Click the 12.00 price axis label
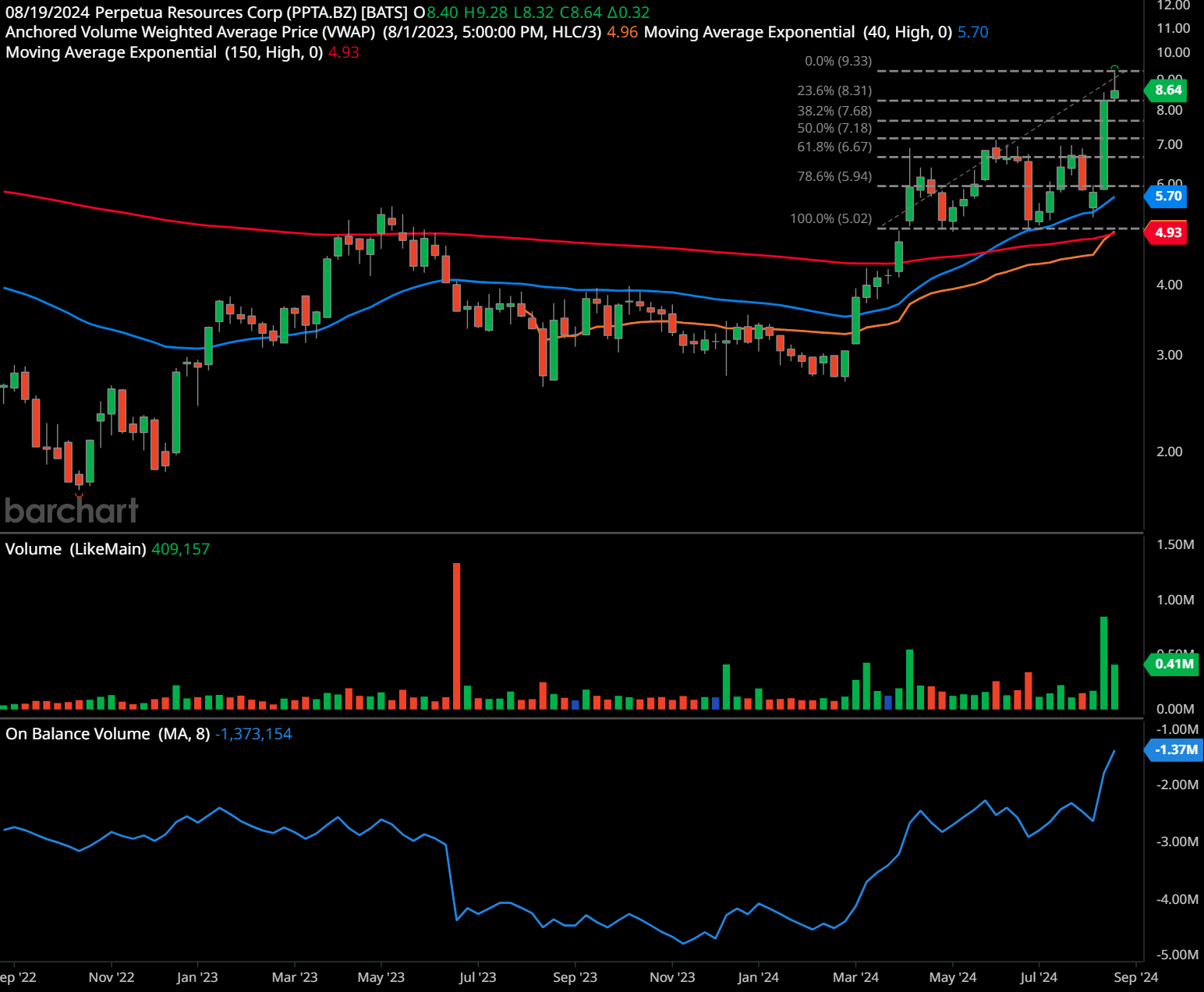This screenshot has width=1204, height=992. 1174,5
